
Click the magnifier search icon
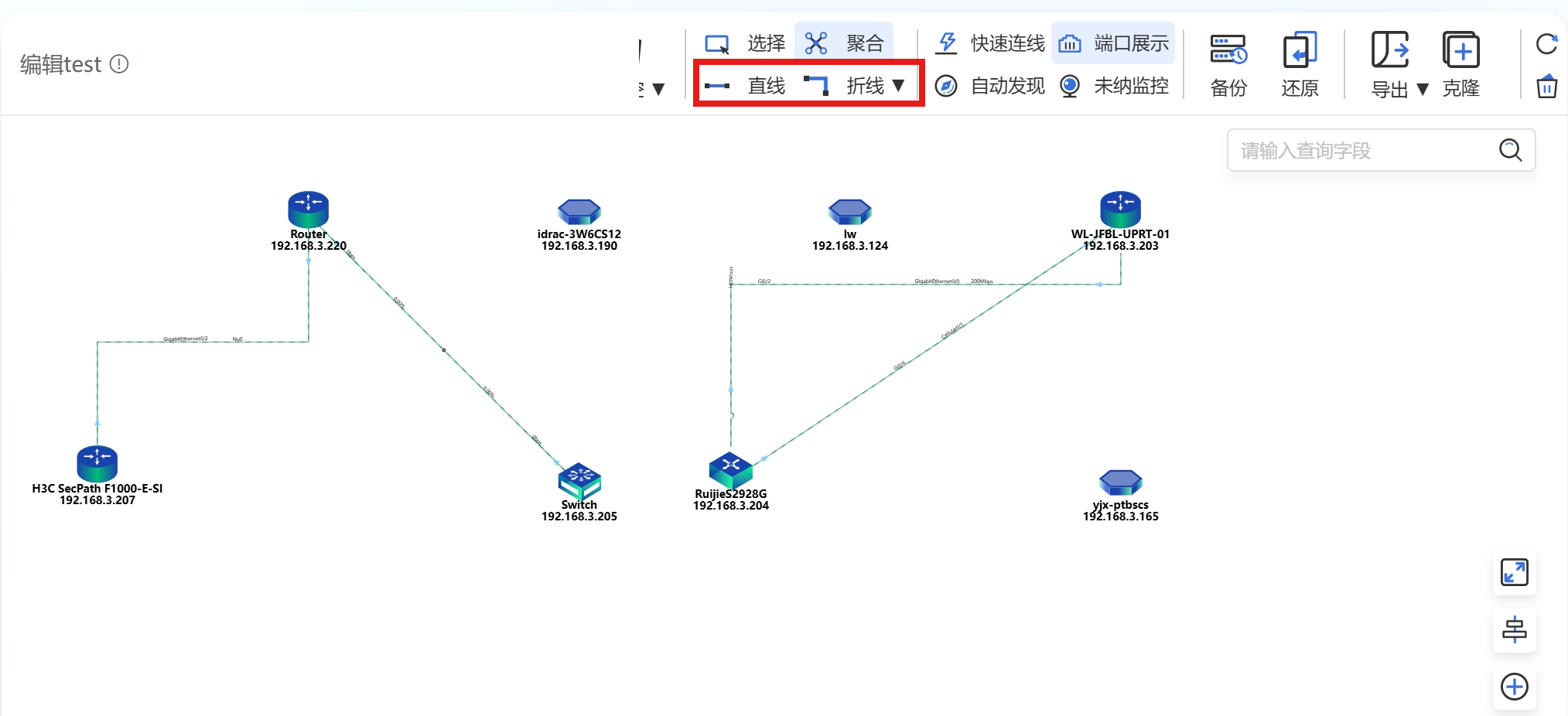click(x=1510, y=150)
